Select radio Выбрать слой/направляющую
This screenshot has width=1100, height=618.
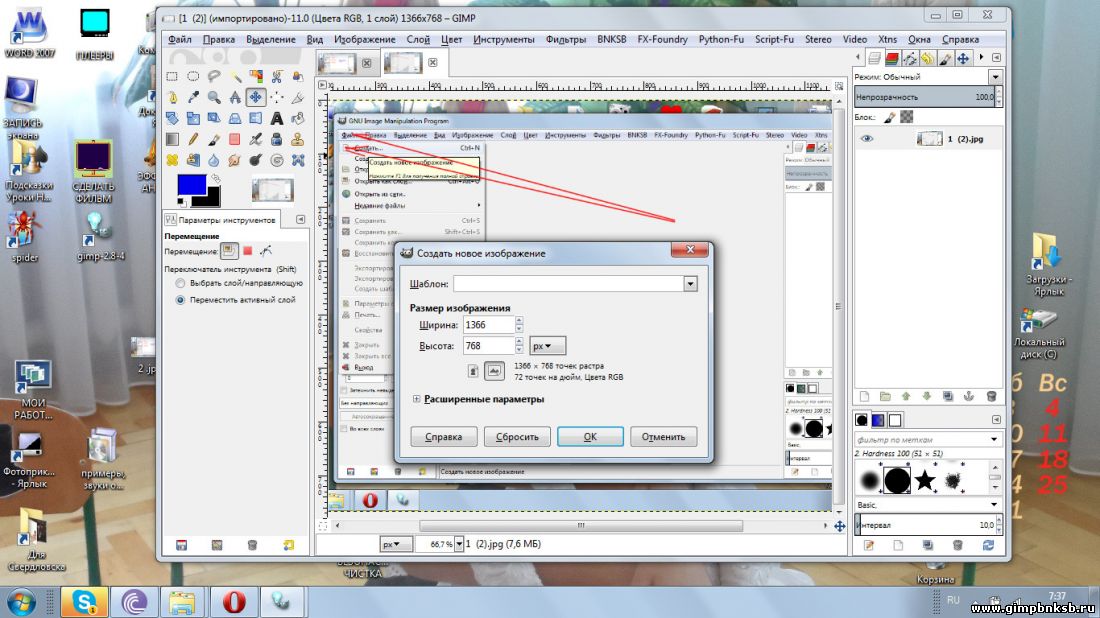point(180,283)
